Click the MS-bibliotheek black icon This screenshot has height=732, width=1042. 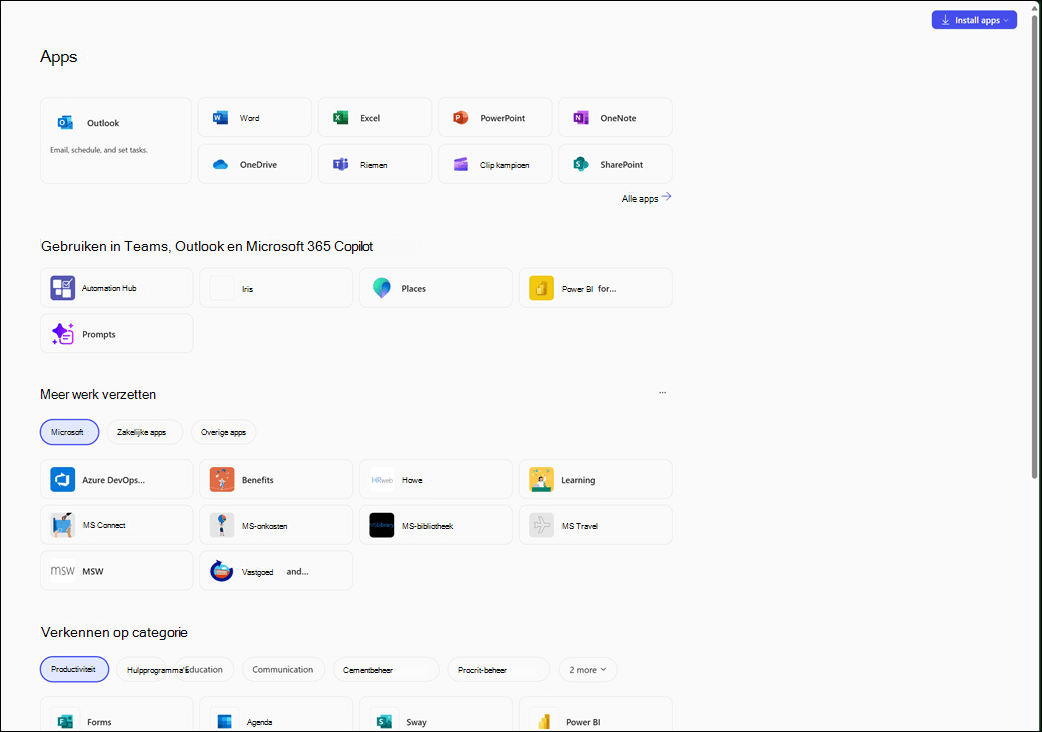click(x=381, y=525)
